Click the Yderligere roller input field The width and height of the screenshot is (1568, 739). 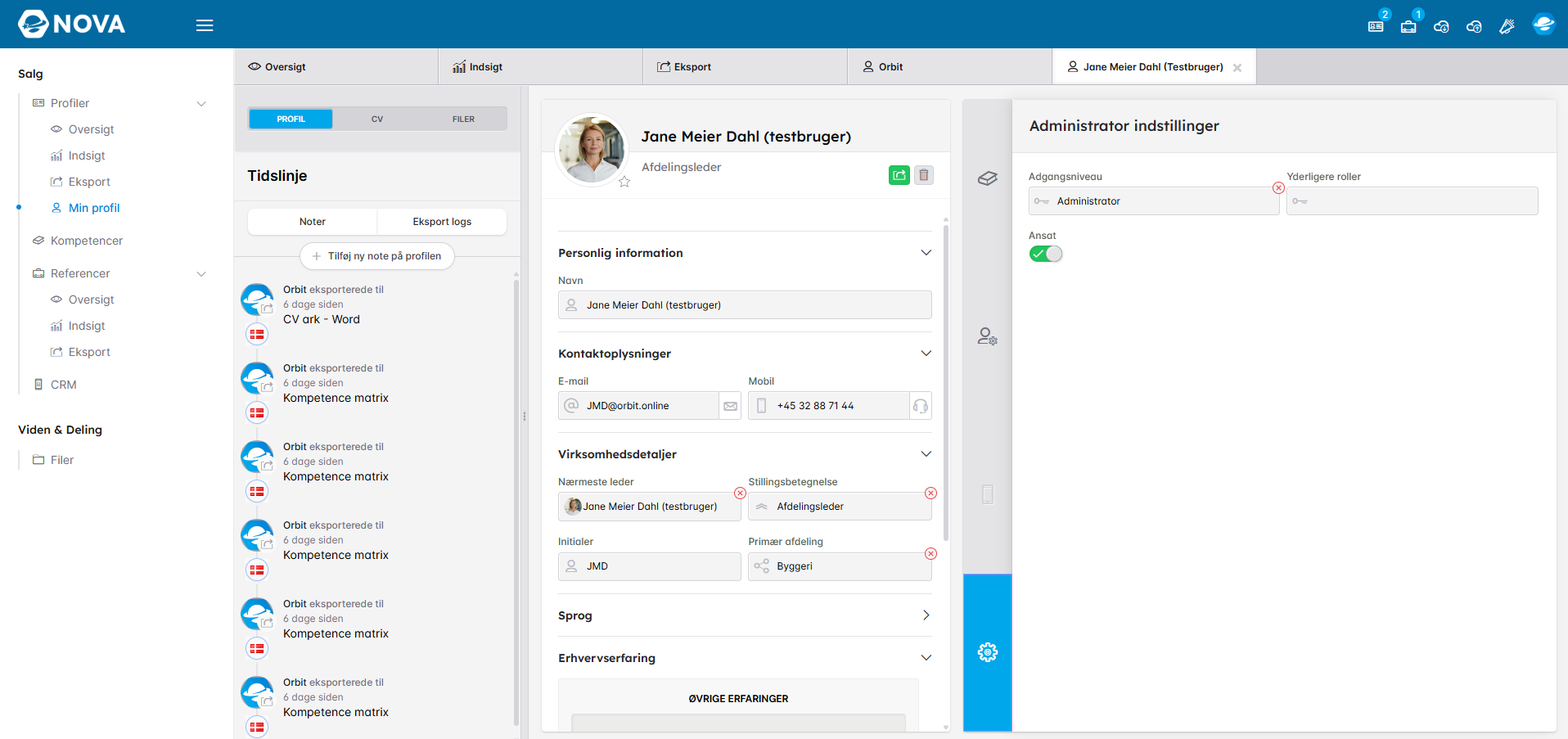click(1413, 201)
